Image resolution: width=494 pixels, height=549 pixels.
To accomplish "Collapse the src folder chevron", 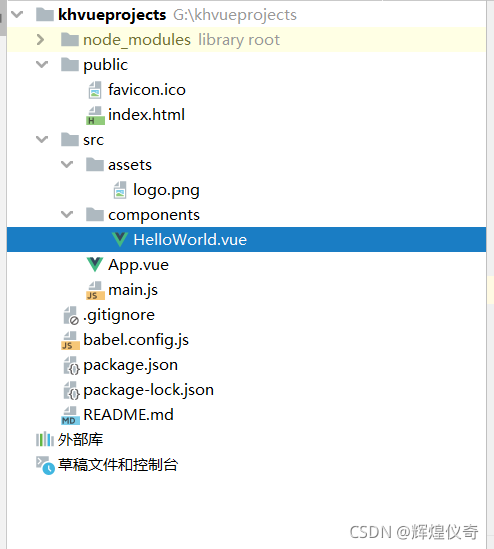I will point(42,140).
